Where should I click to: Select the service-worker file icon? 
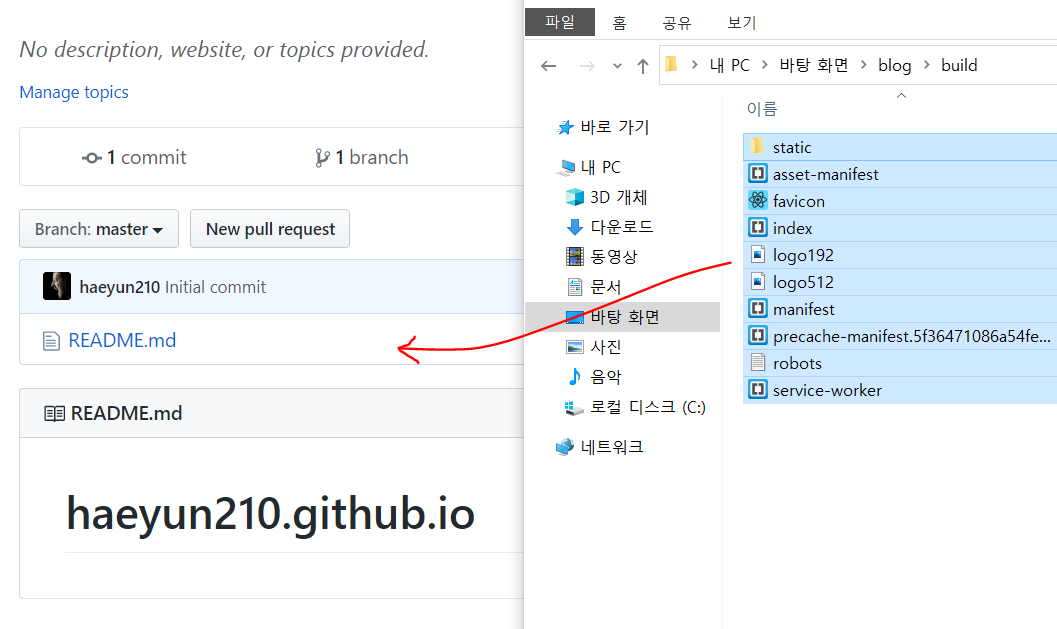[758, 390]
